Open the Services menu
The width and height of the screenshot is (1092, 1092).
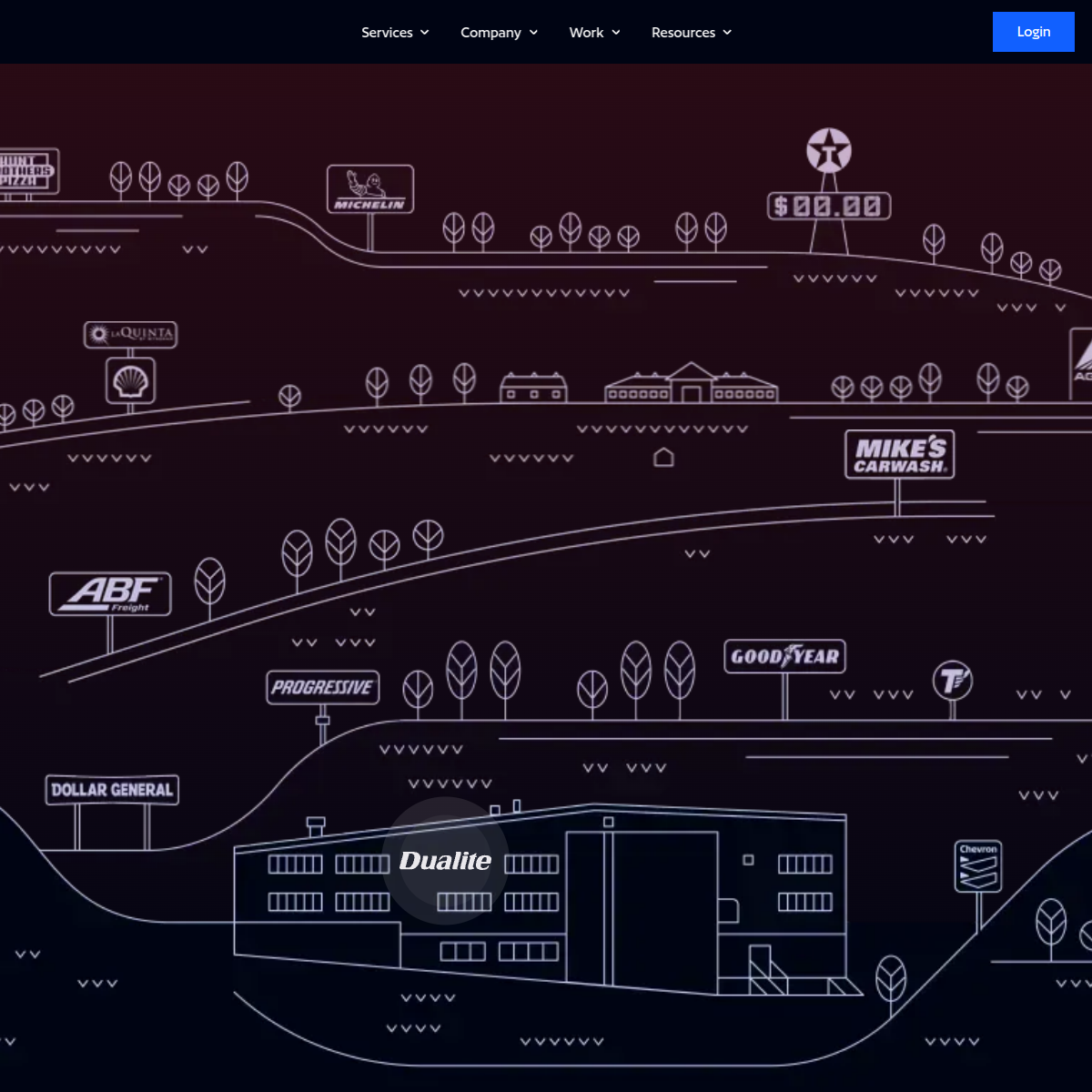point(395,32)
